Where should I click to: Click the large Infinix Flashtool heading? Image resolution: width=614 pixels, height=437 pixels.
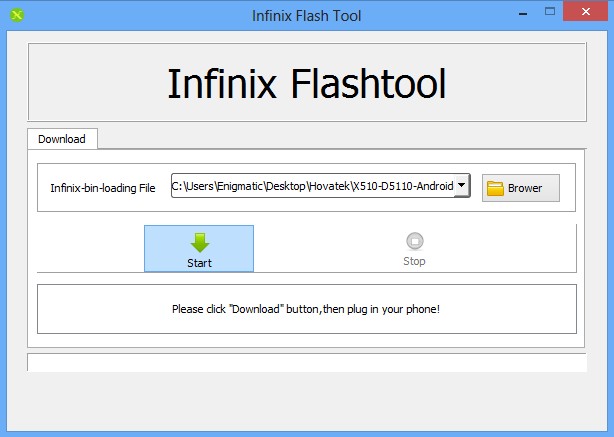[307, 83]
